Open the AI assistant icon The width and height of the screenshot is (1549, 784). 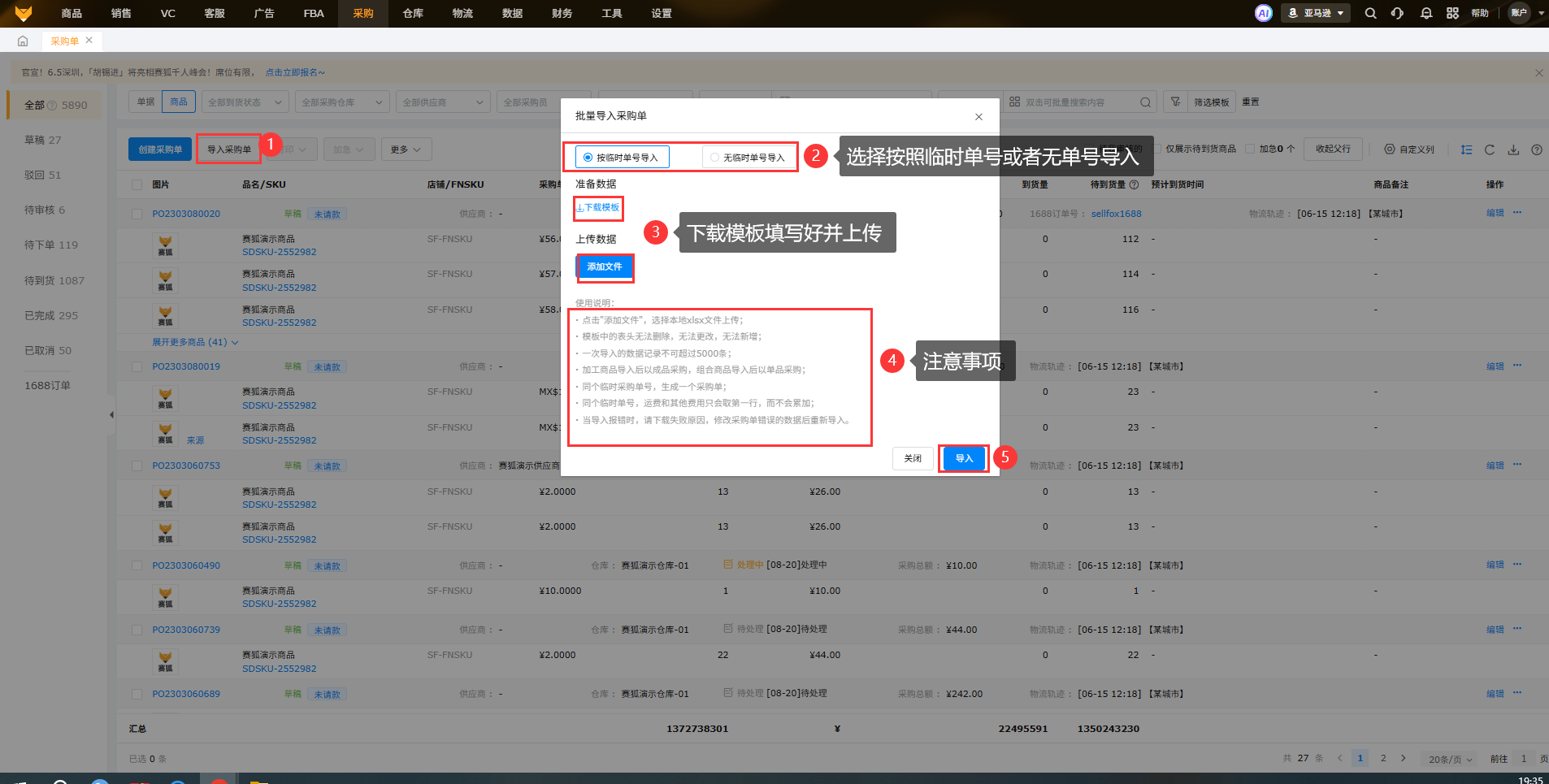click(1263, 13)
